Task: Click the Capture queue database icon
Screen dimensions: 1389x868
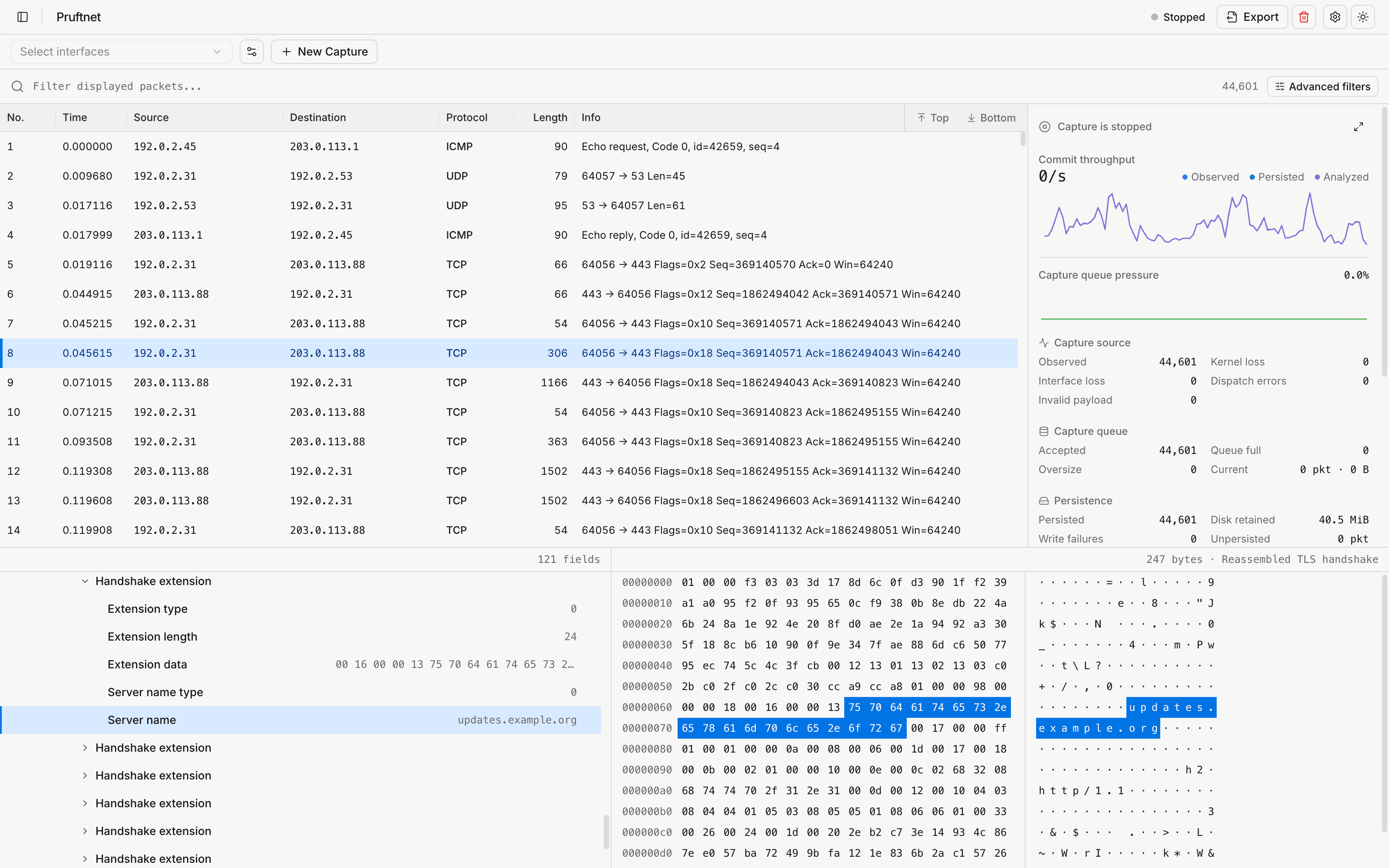Action: (x=1044, y=431)
